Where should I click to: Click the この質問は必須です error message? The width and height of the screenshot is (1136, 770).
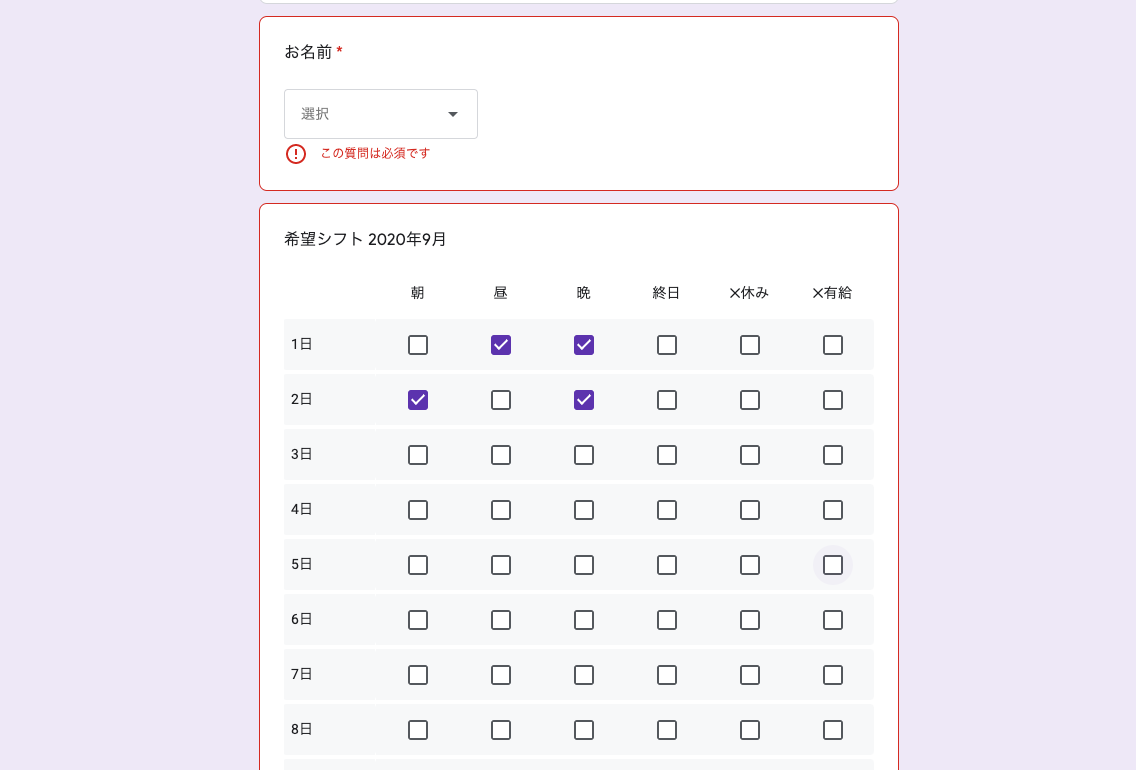[374, 154]
